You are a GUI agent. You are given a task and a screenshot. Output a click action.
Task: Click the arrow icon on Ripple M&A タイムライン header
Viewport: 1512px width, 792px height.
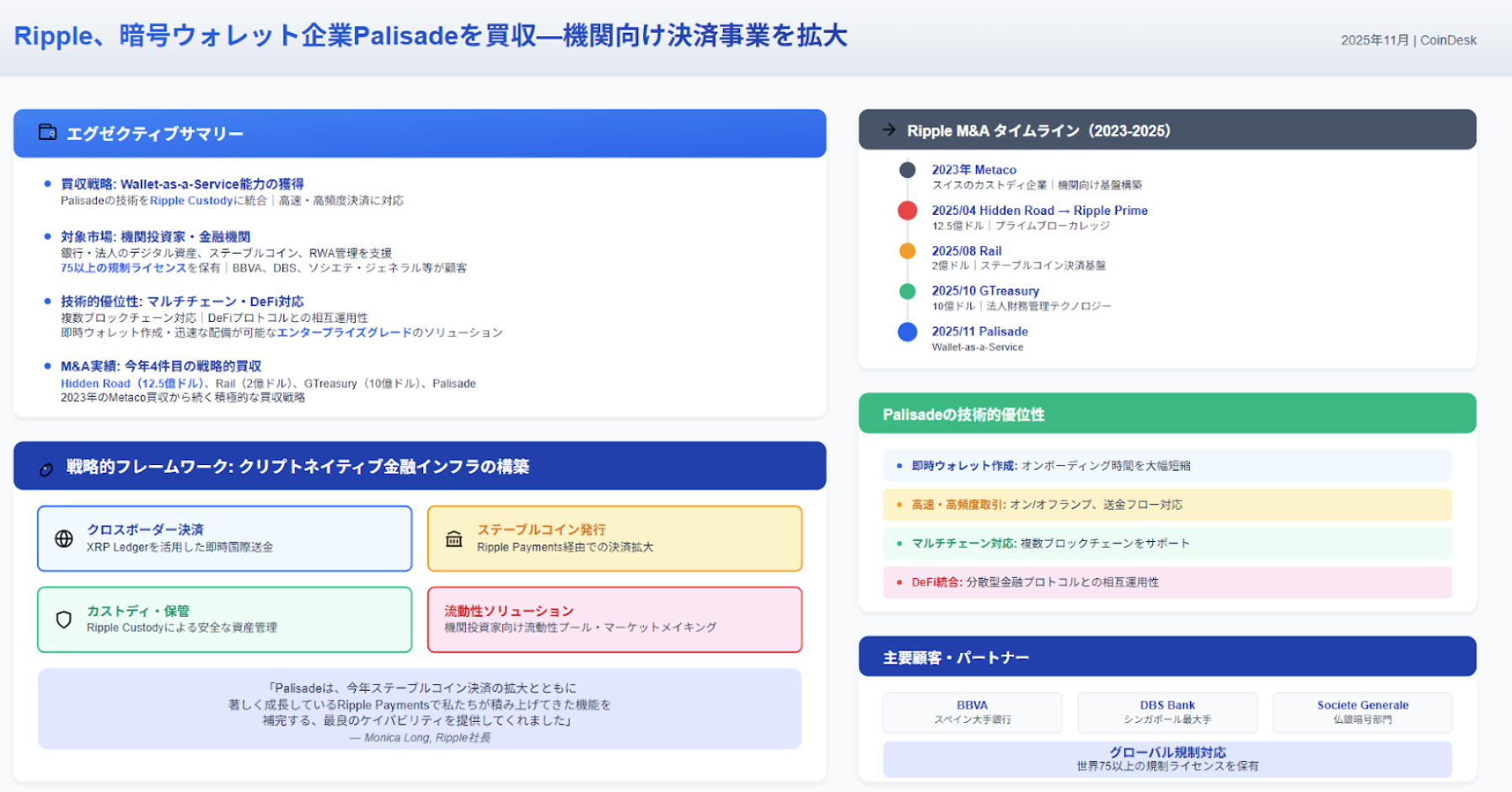pyautogui.click(x=887, y=130)
